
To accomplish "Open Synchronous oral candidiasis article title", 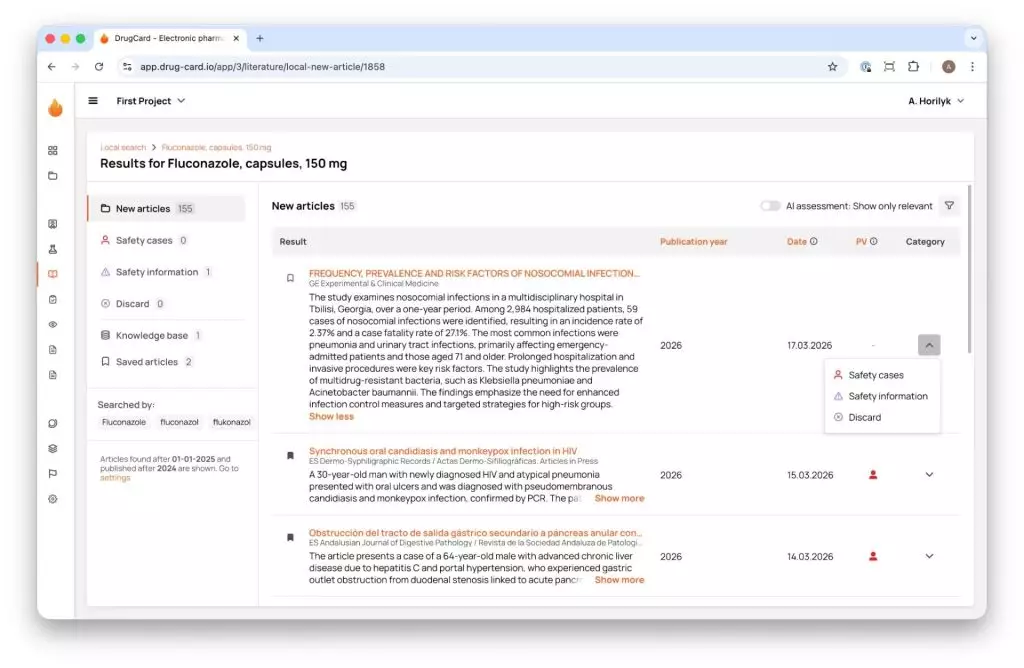I will (443, 451).
